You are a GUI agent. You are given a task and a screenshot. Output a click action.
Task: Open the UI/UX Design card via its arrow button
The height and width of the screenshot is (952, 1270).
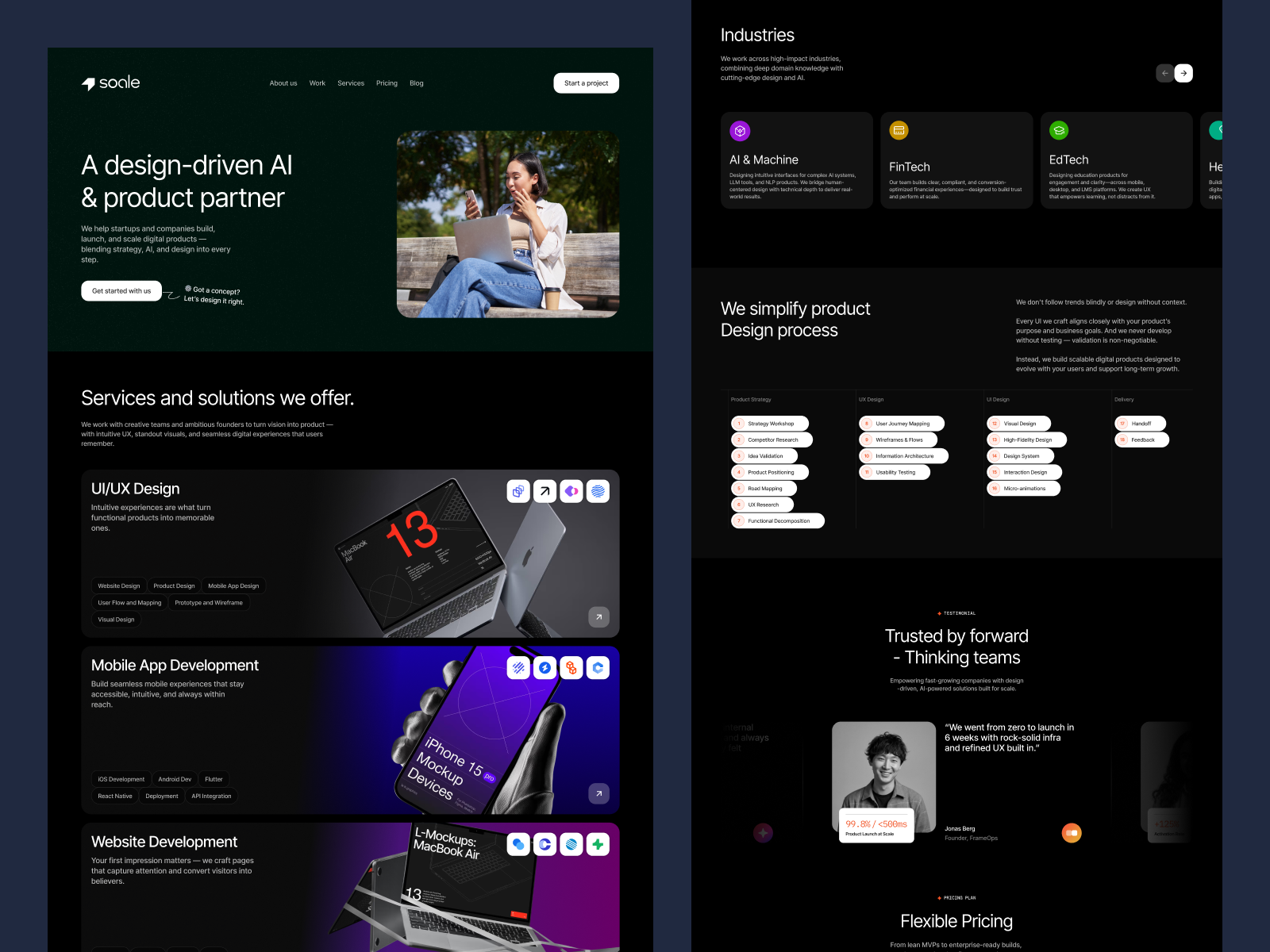[599, 616]
